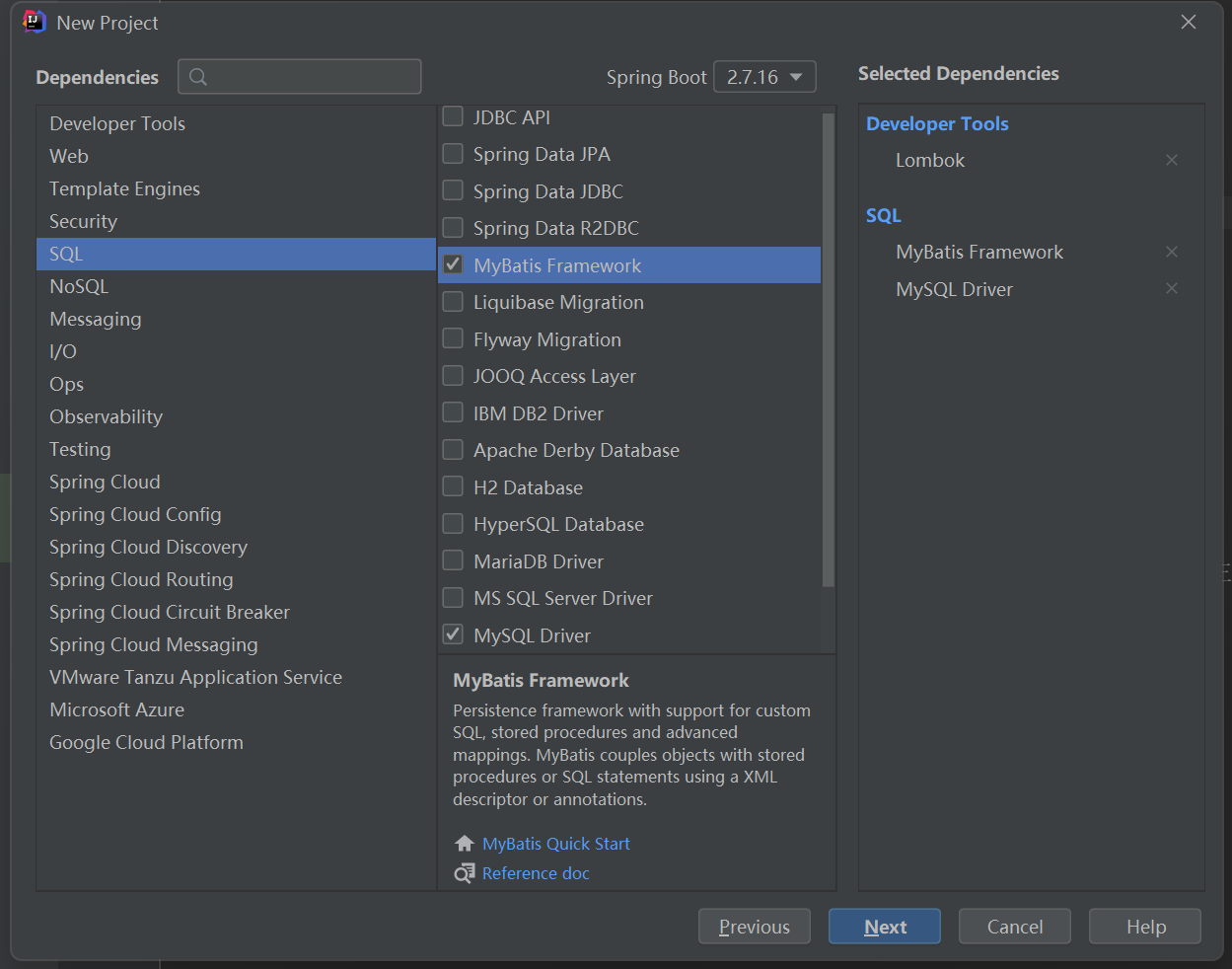Viewport: 1232px width, 969px height.
Task: Click the MyBatis Quick Start home icon
Action: pos(465,844)
